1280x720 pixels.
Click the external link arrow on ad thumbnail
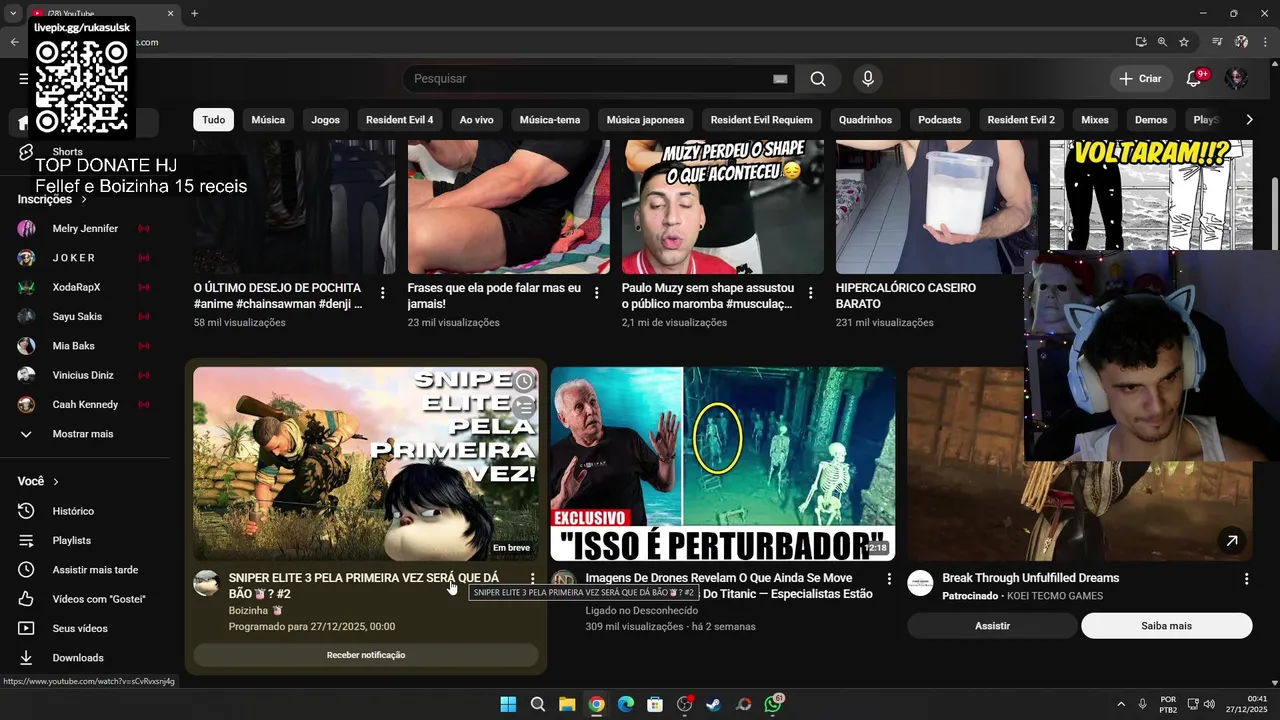pos(1232,541)
